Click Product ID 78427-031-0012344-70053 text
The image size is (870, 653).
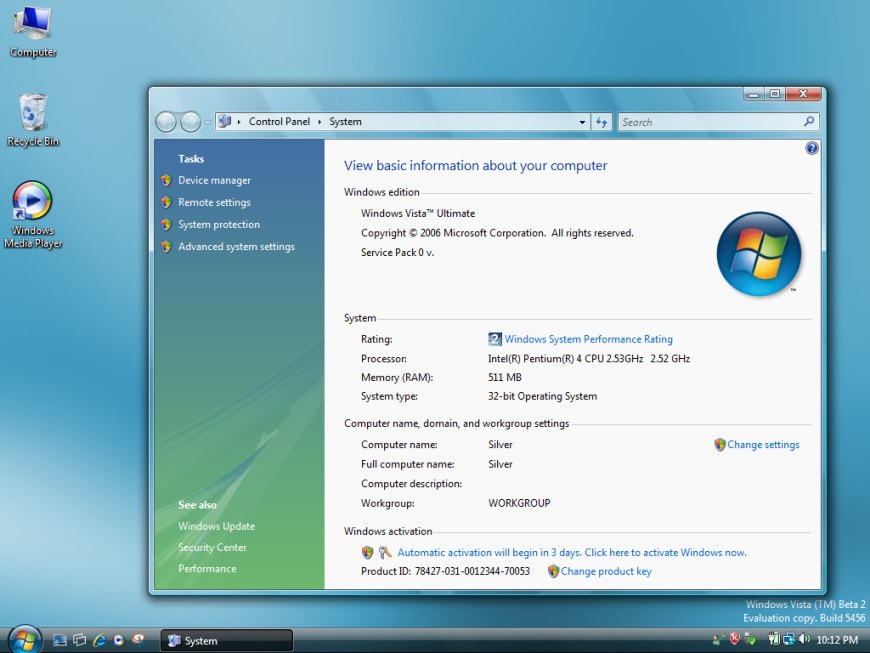(445, 571)
